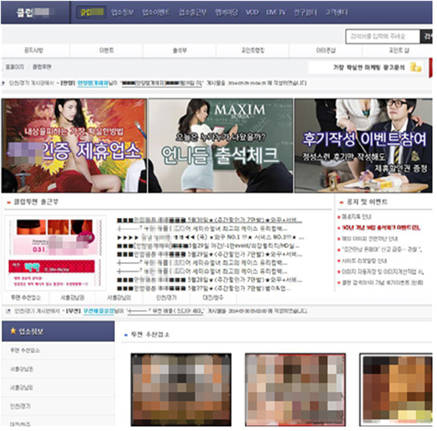Click the small arrow icon before the top notice ticker

click(x=4, y=83)
